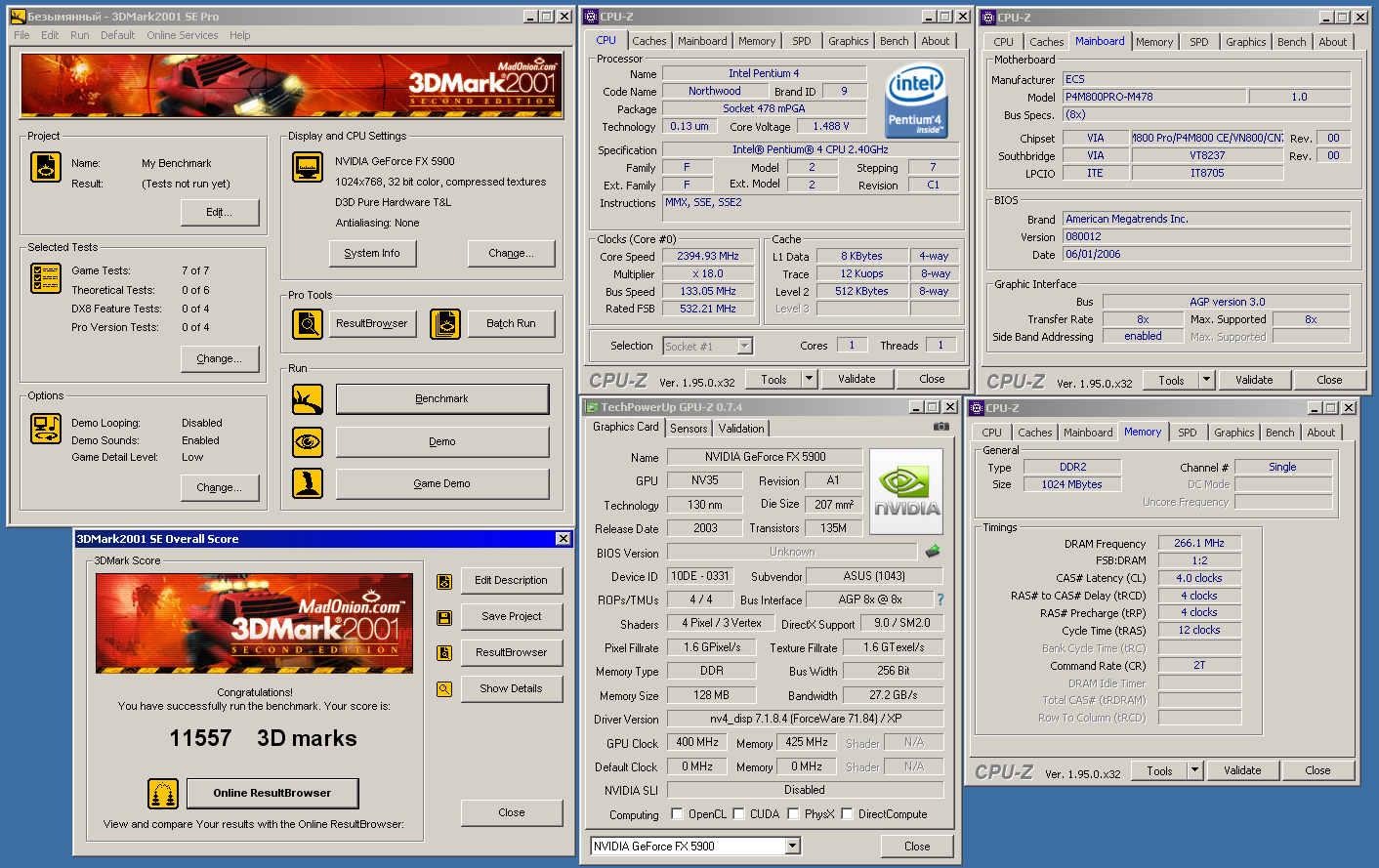
Task: Expand the Tools arrow in the CPU-Z Memory window
Action: (x=1194, y=770)
